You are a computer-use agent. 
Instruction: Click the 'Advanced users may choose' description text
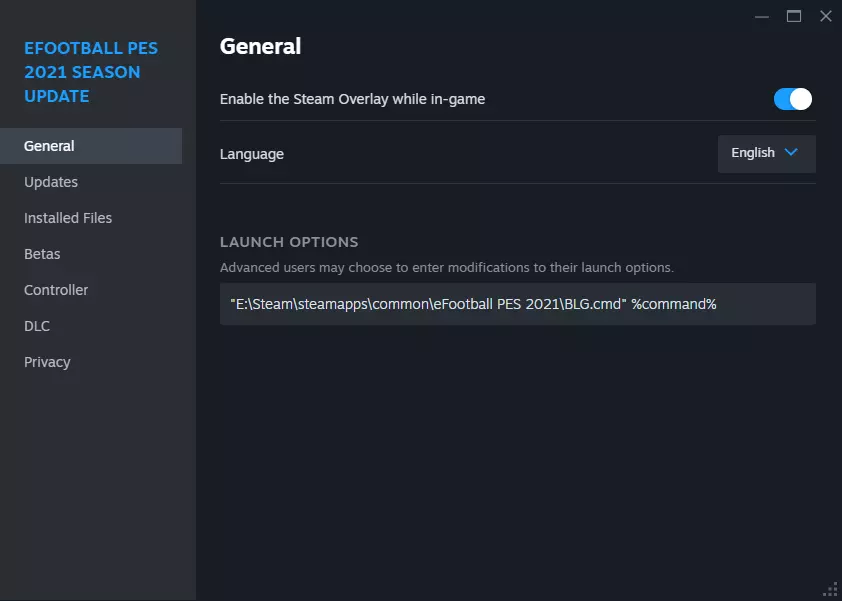coord(447,268)
